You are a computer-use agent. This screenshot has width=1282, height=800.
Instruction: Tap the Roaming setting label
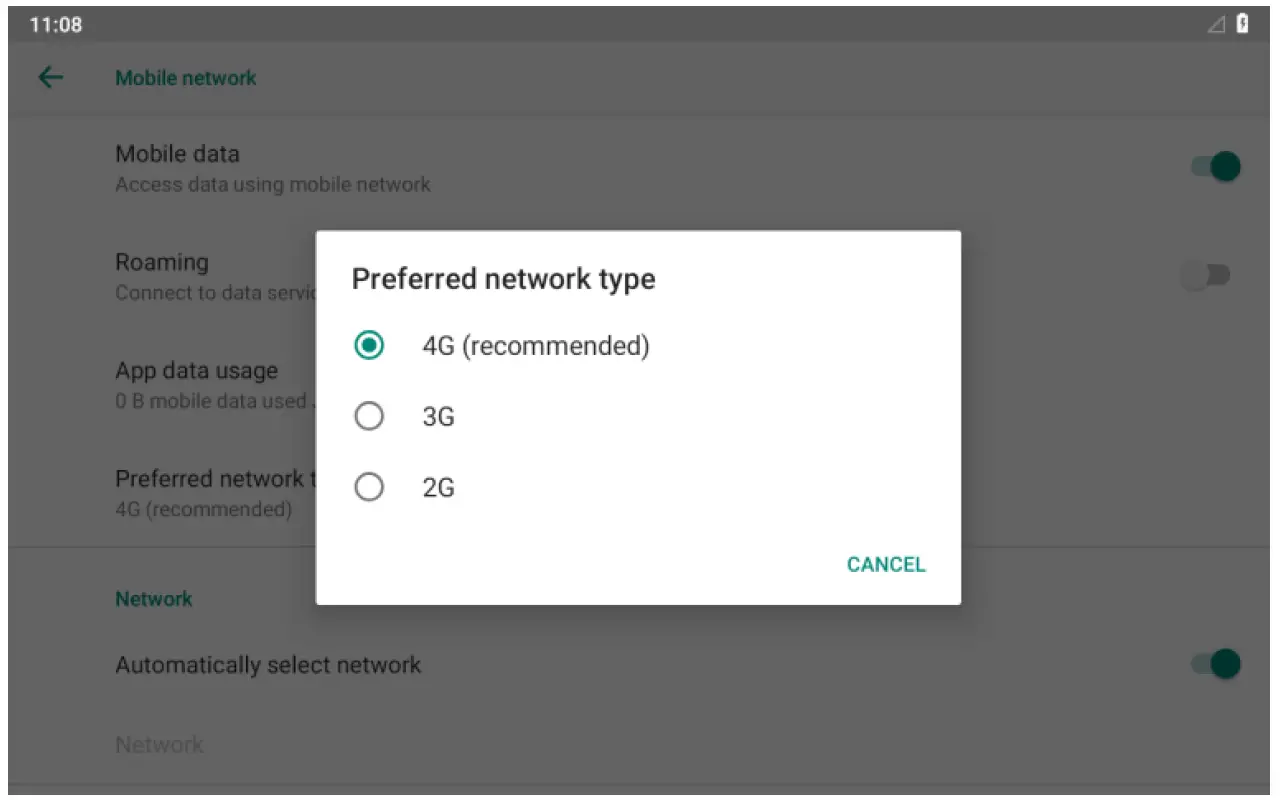(x=162, y=263)
